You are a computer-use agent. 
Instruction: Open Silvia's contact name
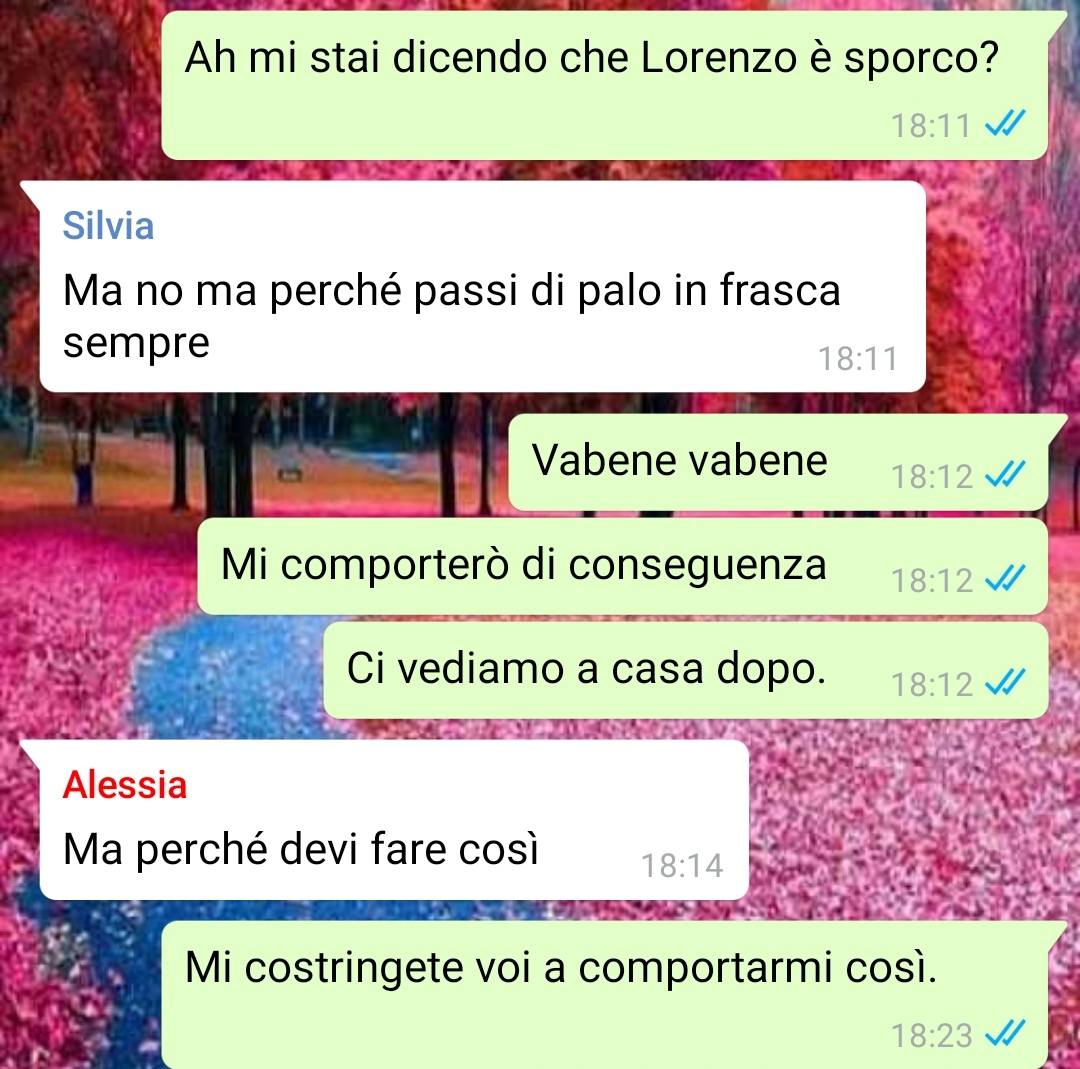pyautogui.click(x=108, y=226)
